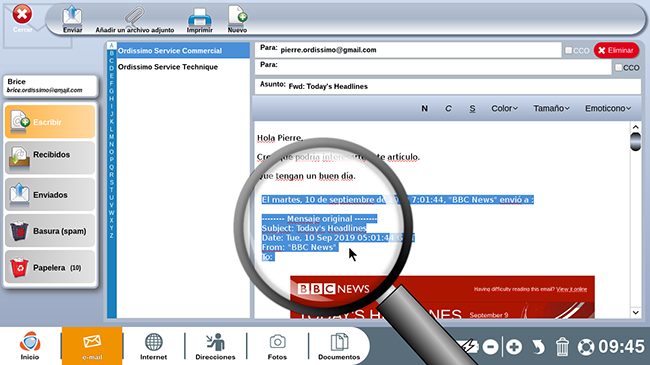Go to the Inicio home screen
Viewport: 650px width, 365px height.
point(30,346)
